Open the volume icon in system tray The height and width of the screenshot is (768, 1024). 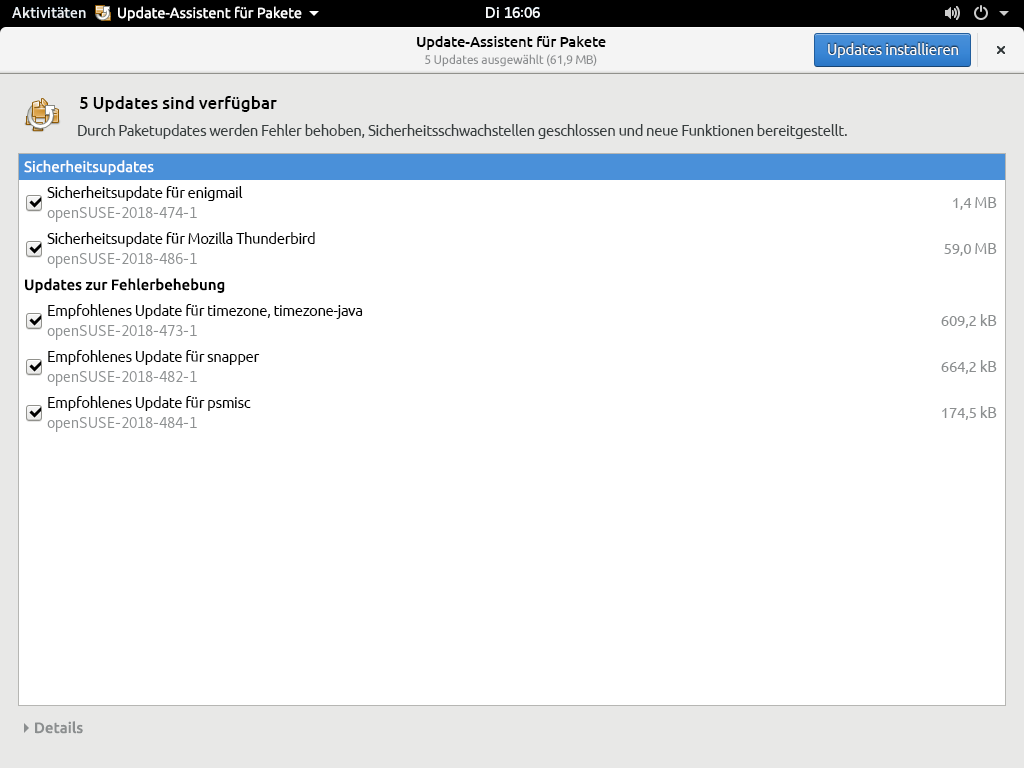click(x=951, y=13)
